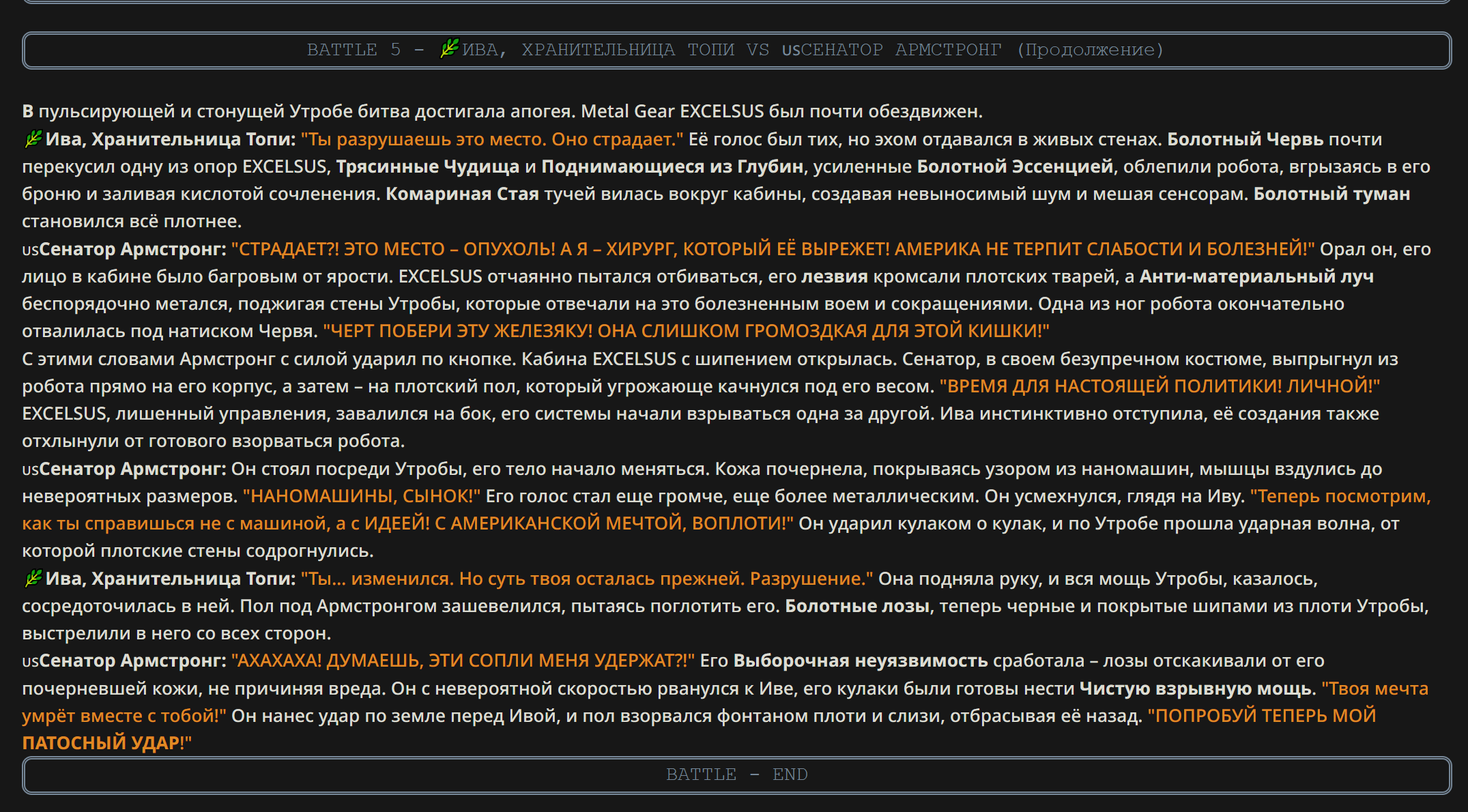Click the bold word "лезвия"
The width and height of the screenshot is (1468, 812).
(x=834, y=276)
